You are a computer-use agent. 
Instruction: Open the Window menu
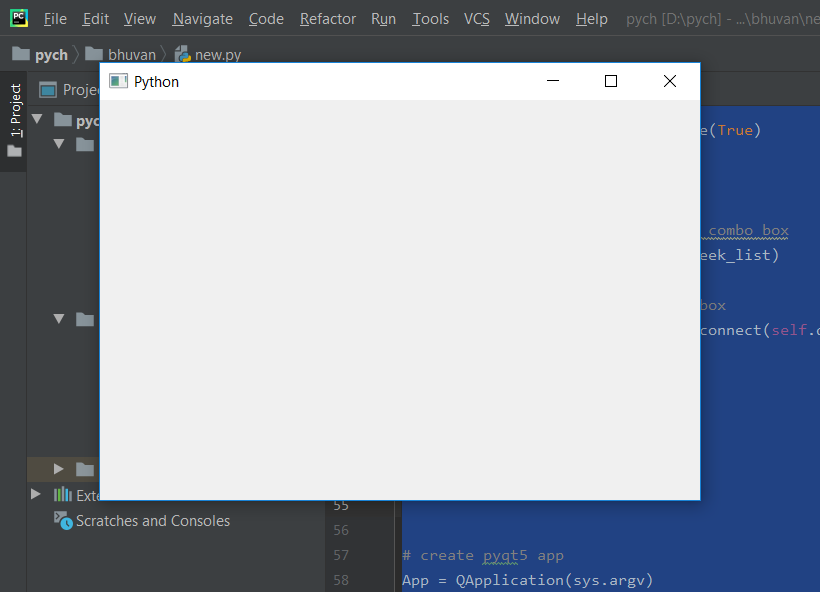532,19
